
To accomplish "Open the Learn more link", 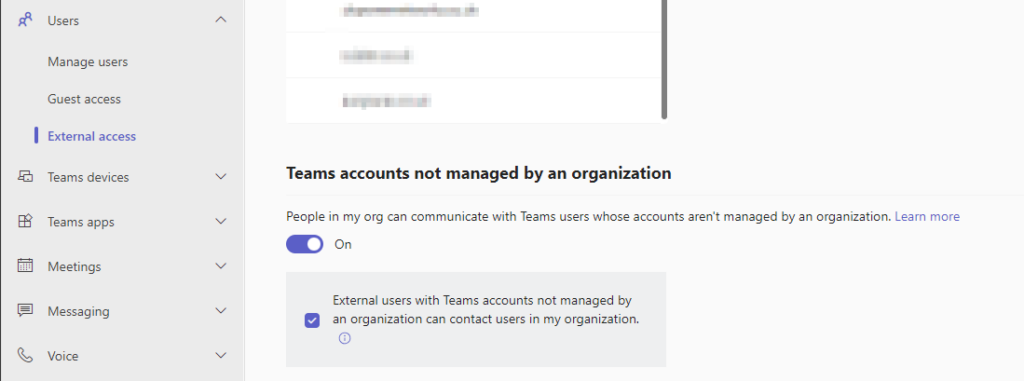I will (927, 216).
